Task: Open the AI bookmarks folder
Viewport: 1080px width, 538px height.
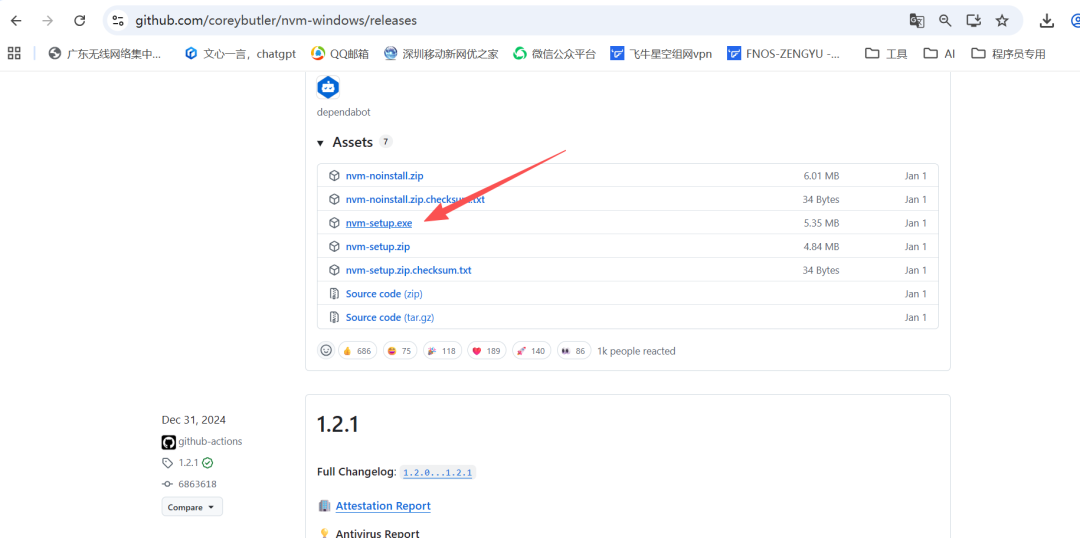Action: (x=939, y=54)
